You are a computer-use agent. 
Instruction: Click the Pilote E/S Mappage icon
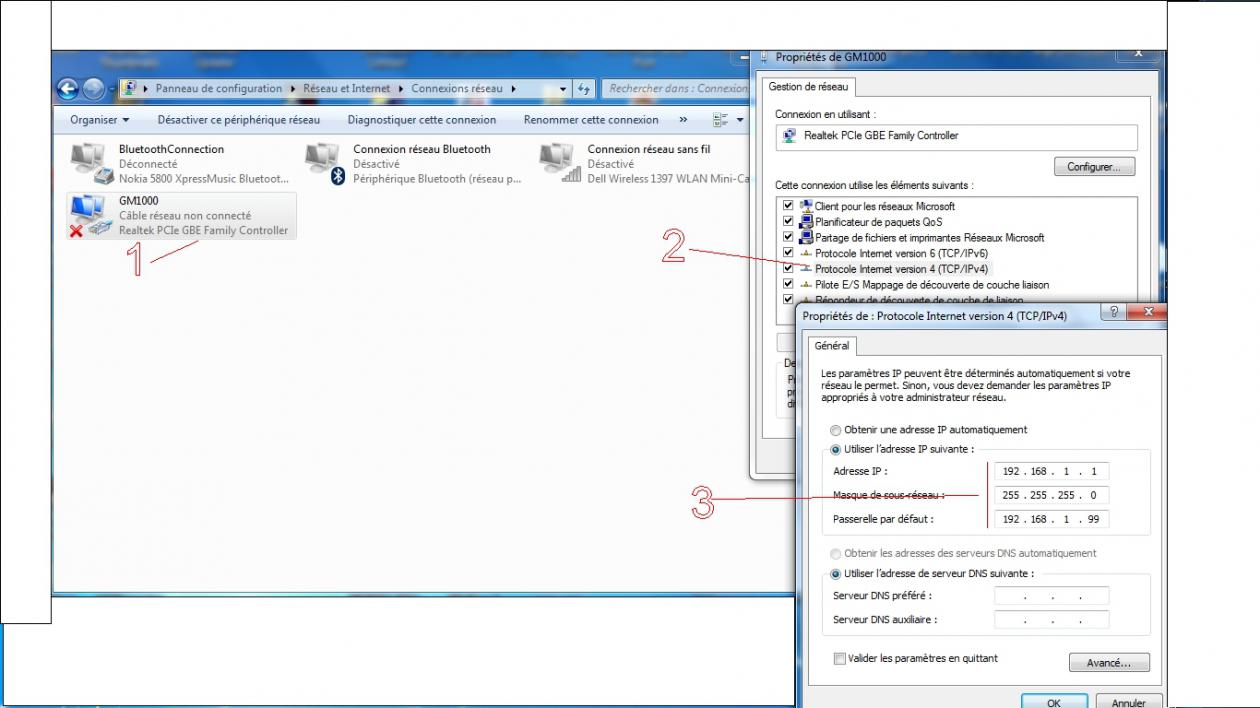click(x=806, y=285)
